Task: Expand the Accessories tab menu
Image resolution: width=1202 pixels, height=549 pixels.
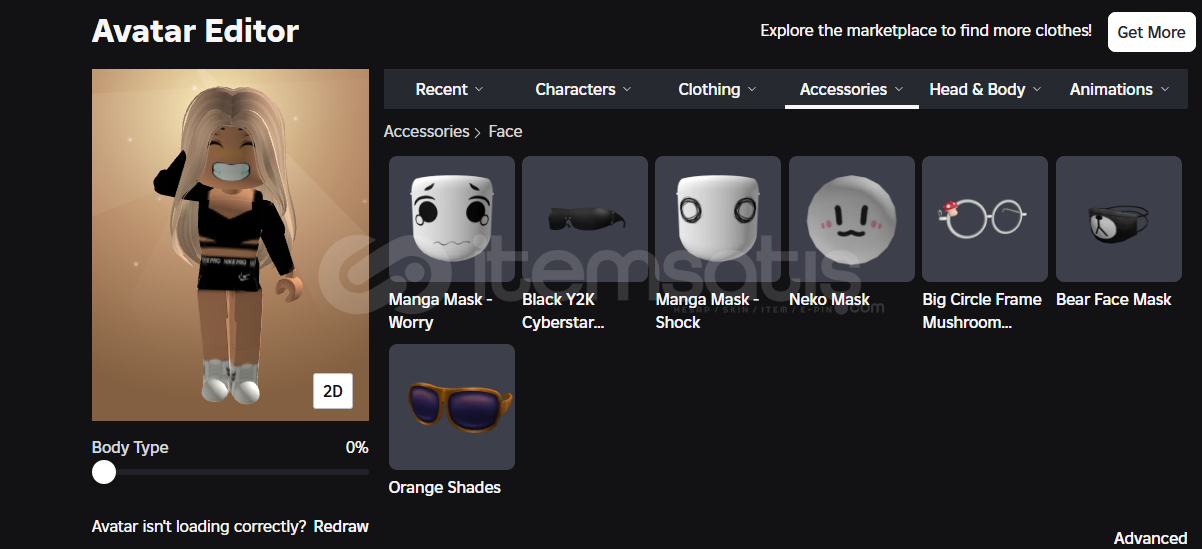Action: coord(852,89)
